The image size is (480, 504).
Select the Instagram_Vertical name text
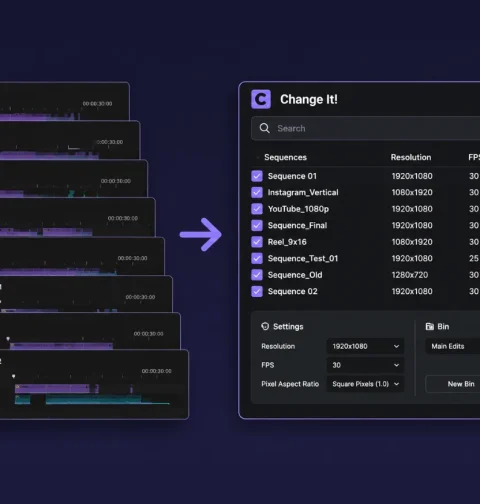pos(303,192)
